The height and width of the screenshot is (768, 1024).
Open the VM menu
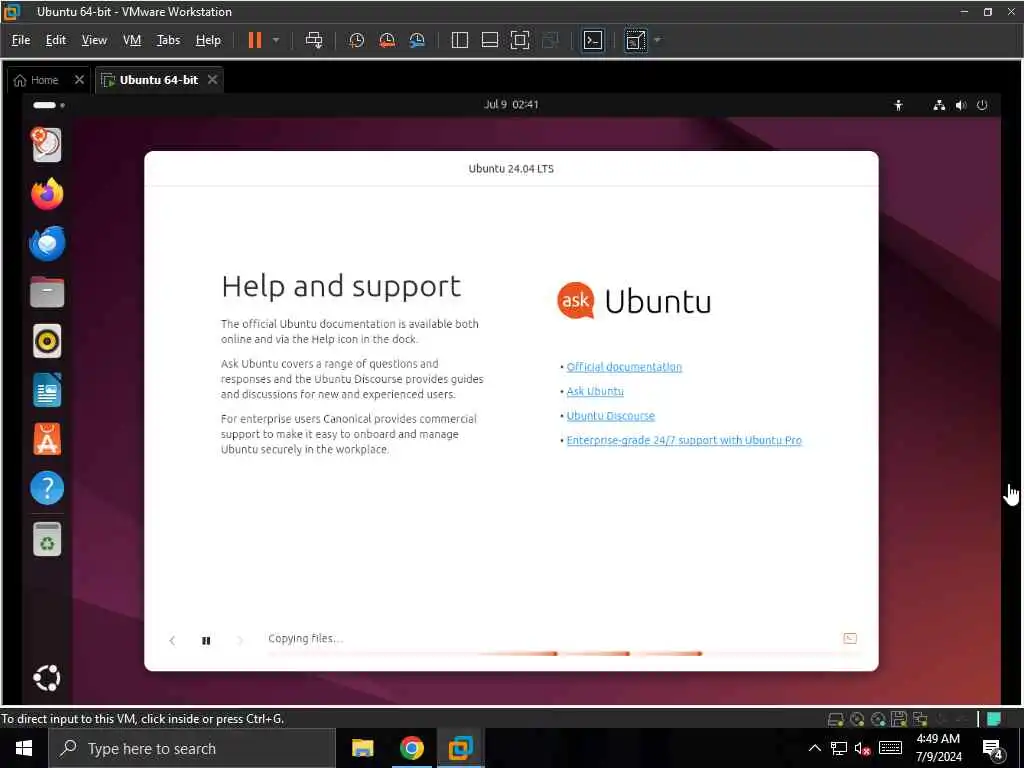point(132,40)
